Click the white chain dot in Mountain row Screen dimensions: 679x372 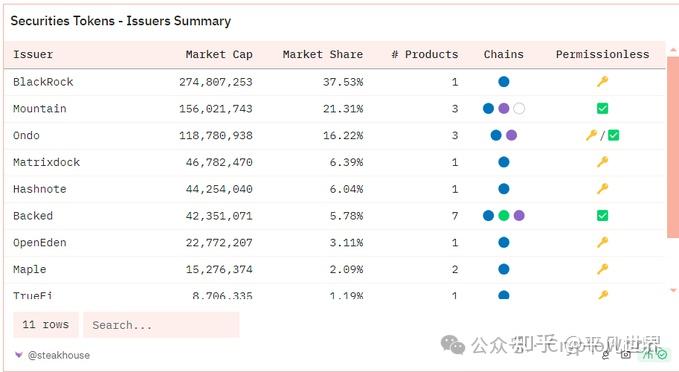tap(519, 108)
